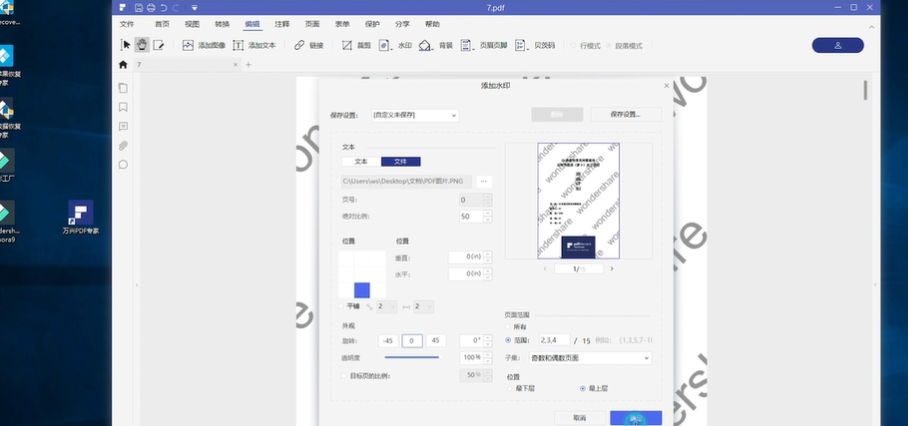Click the 添加文本 add text tool
908x426 pixels.
254,45
